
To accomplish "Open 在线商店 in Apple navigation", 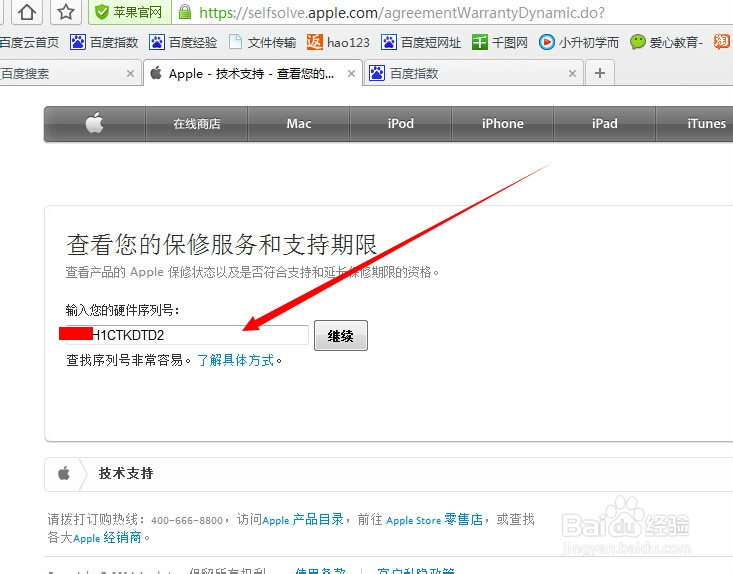I will (197, 123).
